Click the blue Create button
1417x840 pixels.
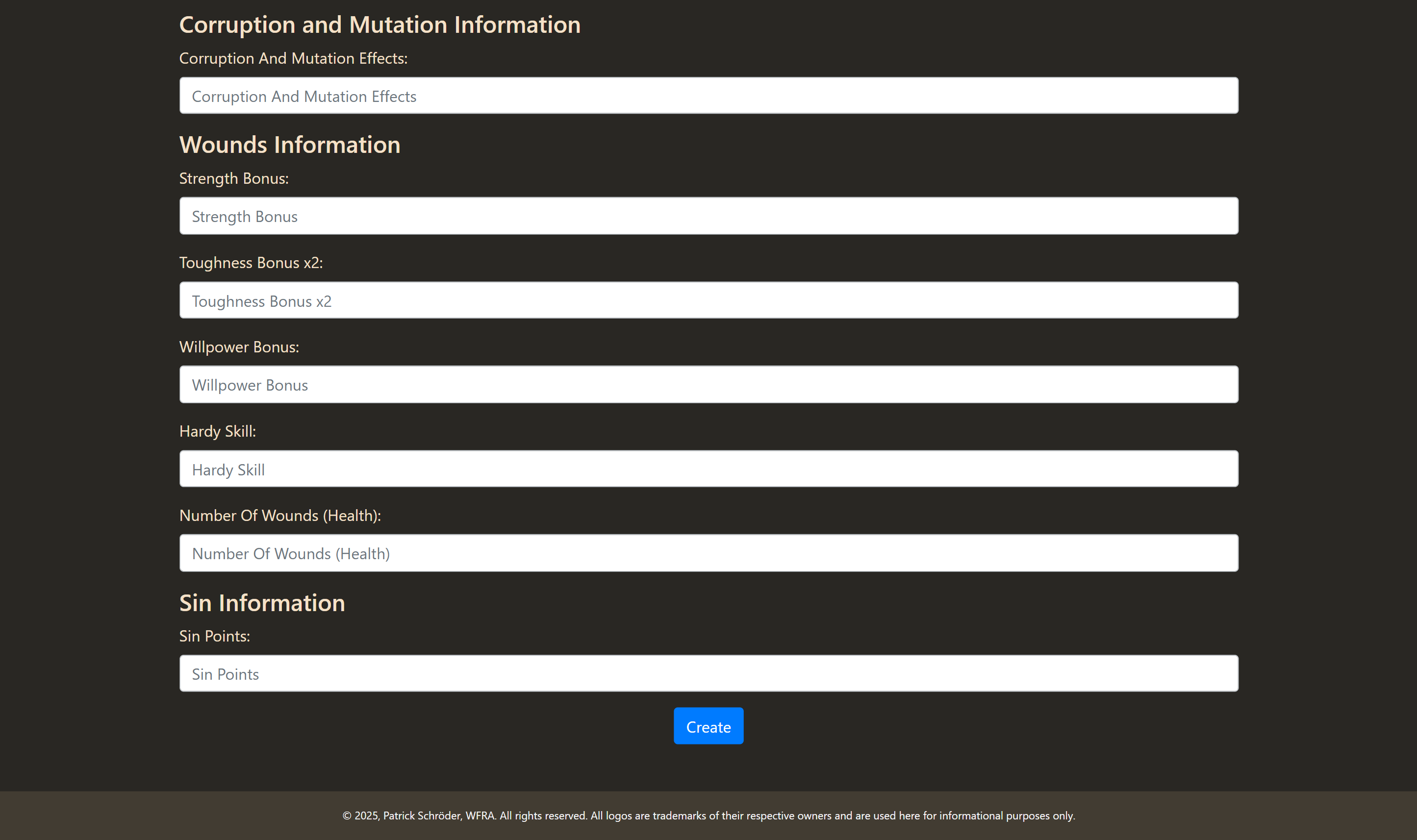708,726
